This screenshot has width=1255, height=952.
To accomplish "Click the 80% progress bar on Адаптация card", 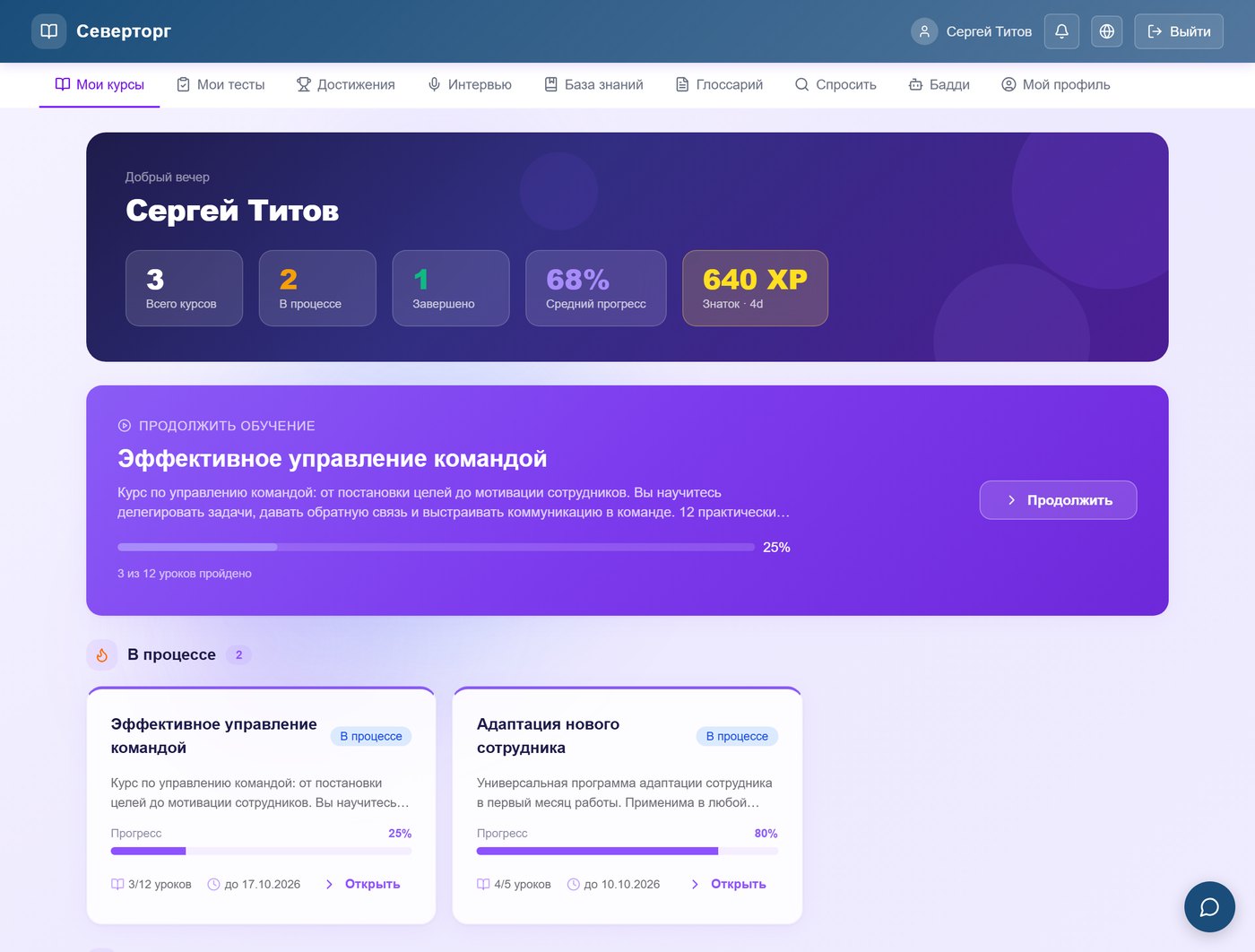I will 627,851.
